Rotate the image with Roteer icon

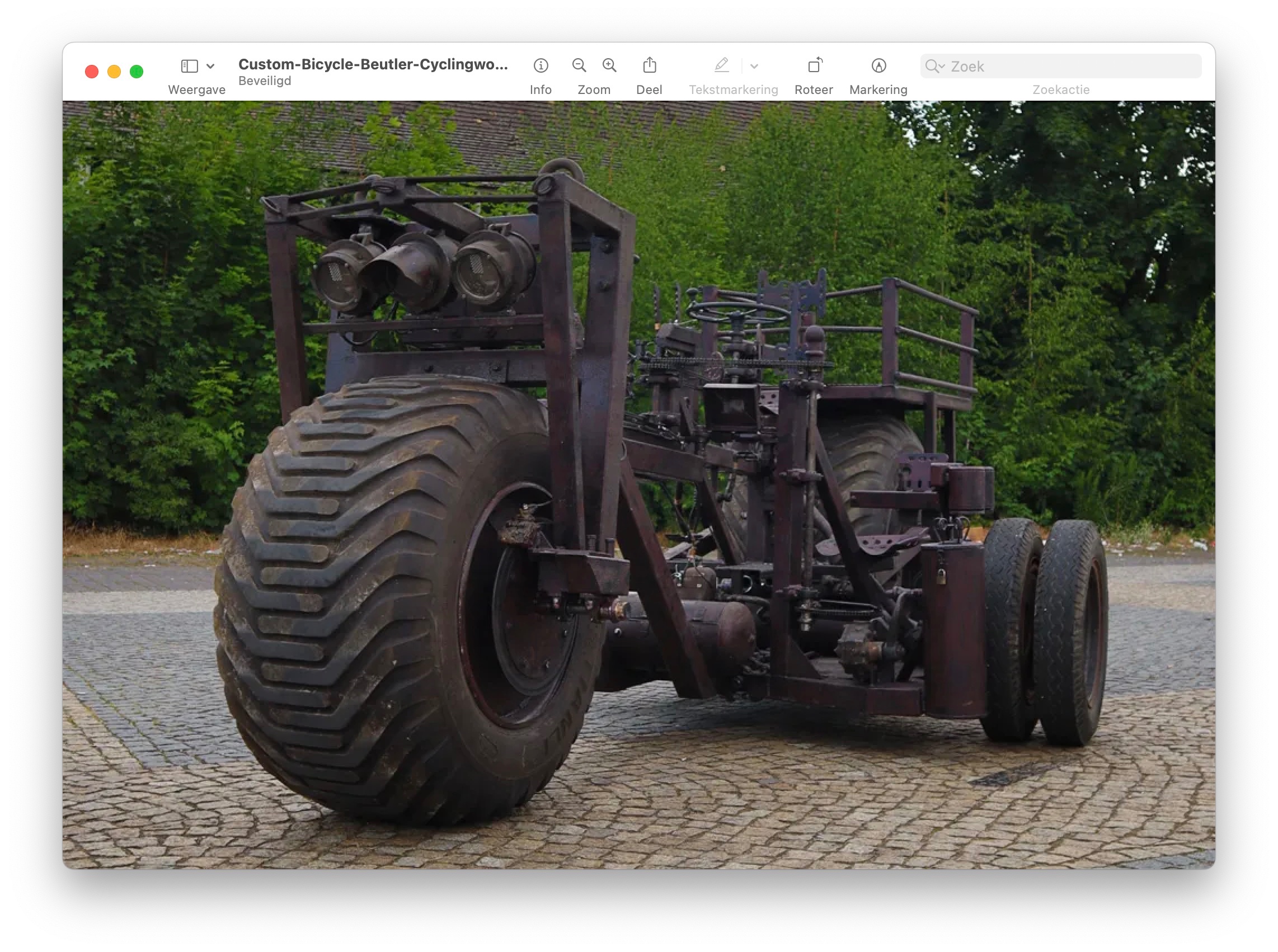[814, 65]
